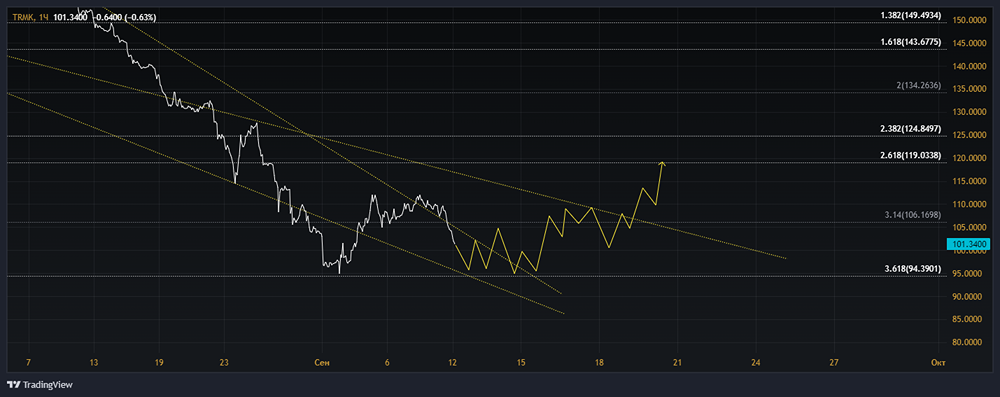
Task: Select the current price tag 101.3400 on the price axis
Action: coord(968,244)
